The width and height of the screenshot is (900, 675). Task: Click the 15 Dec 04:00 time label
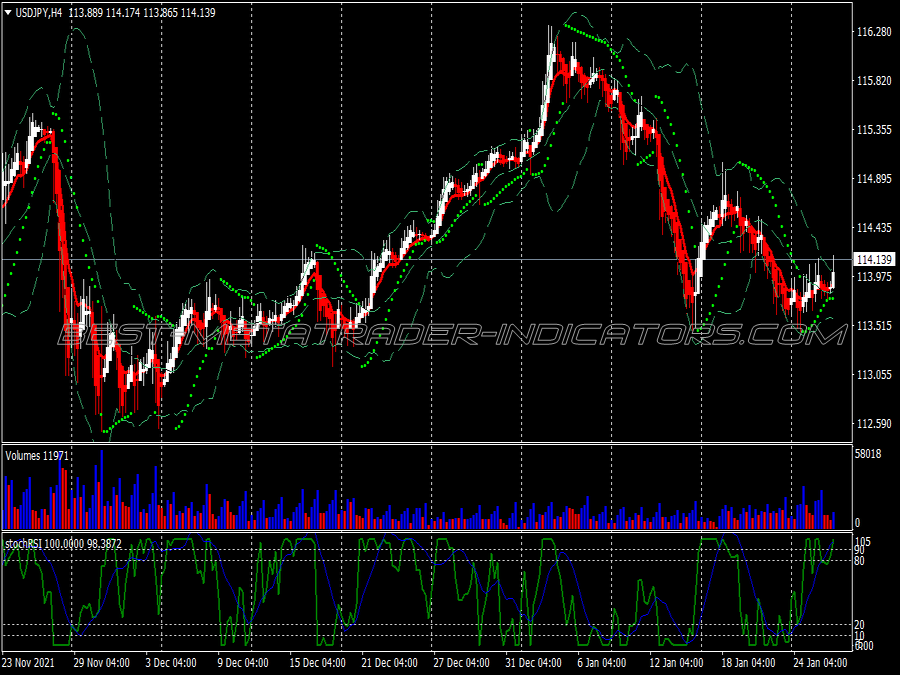[x=317, y=662]
